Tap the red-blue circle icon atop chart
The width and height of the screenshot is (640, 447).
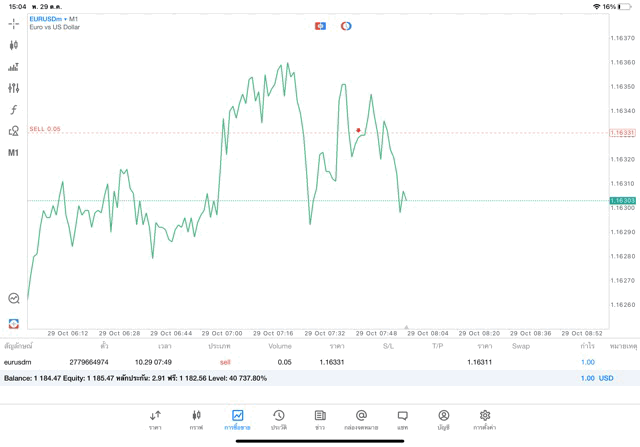click(346, 26)
